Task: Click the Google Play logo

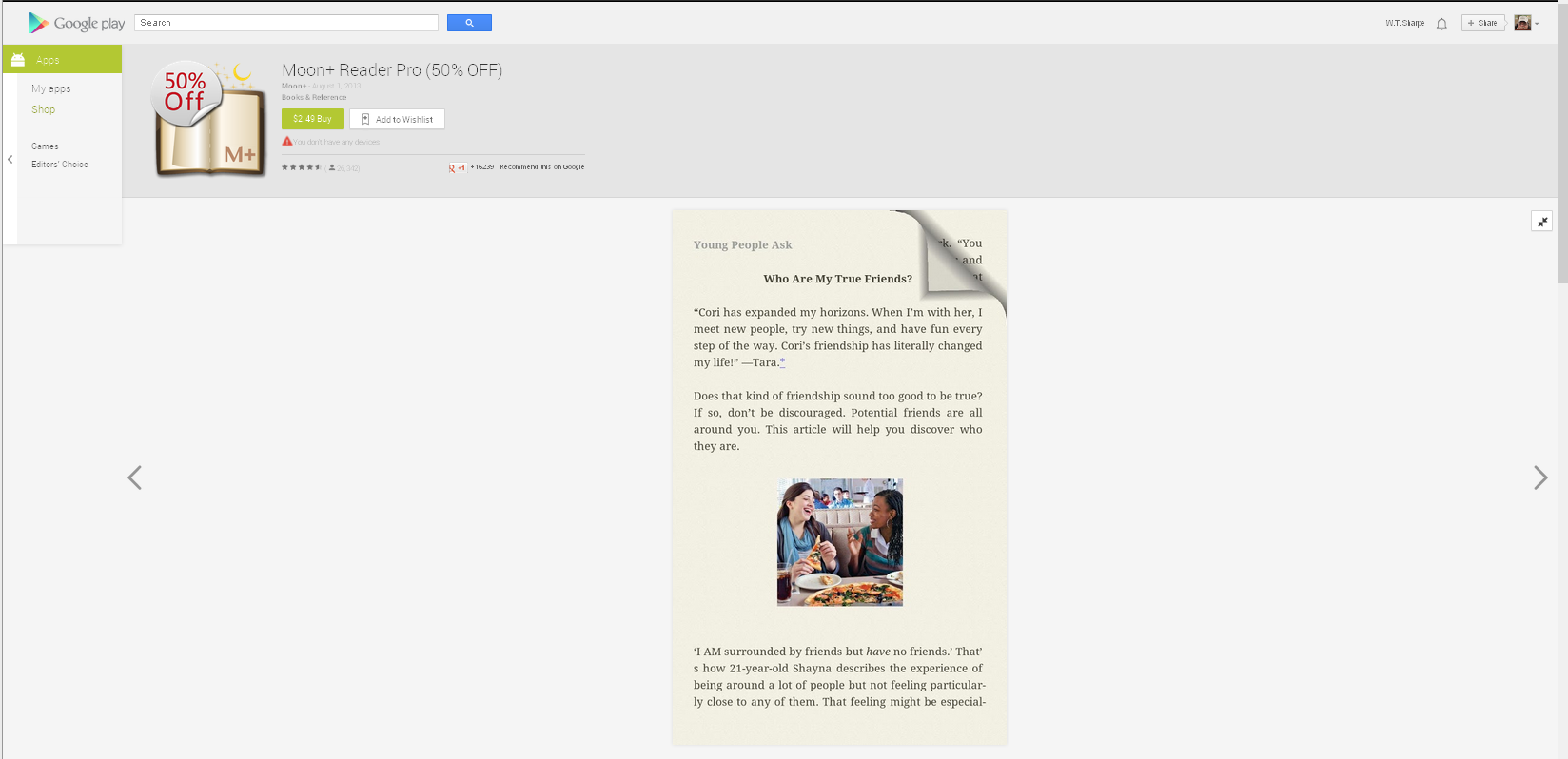Action: 77,23
